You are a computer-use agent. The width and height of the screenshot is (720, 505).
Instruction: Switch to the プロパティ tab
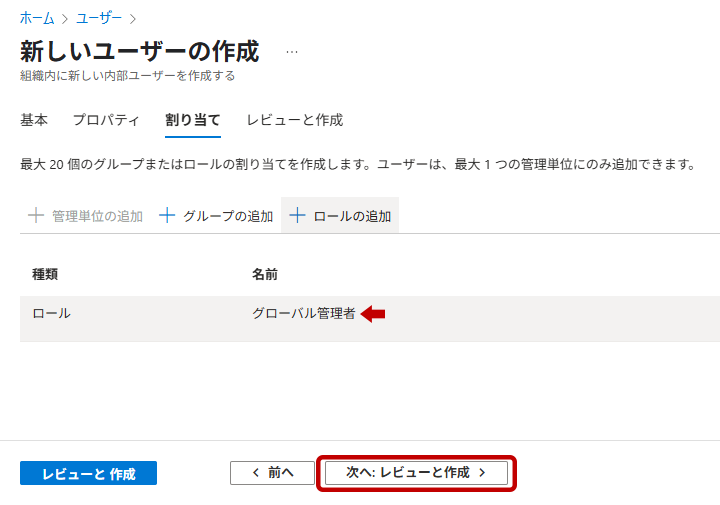(106, 120)
